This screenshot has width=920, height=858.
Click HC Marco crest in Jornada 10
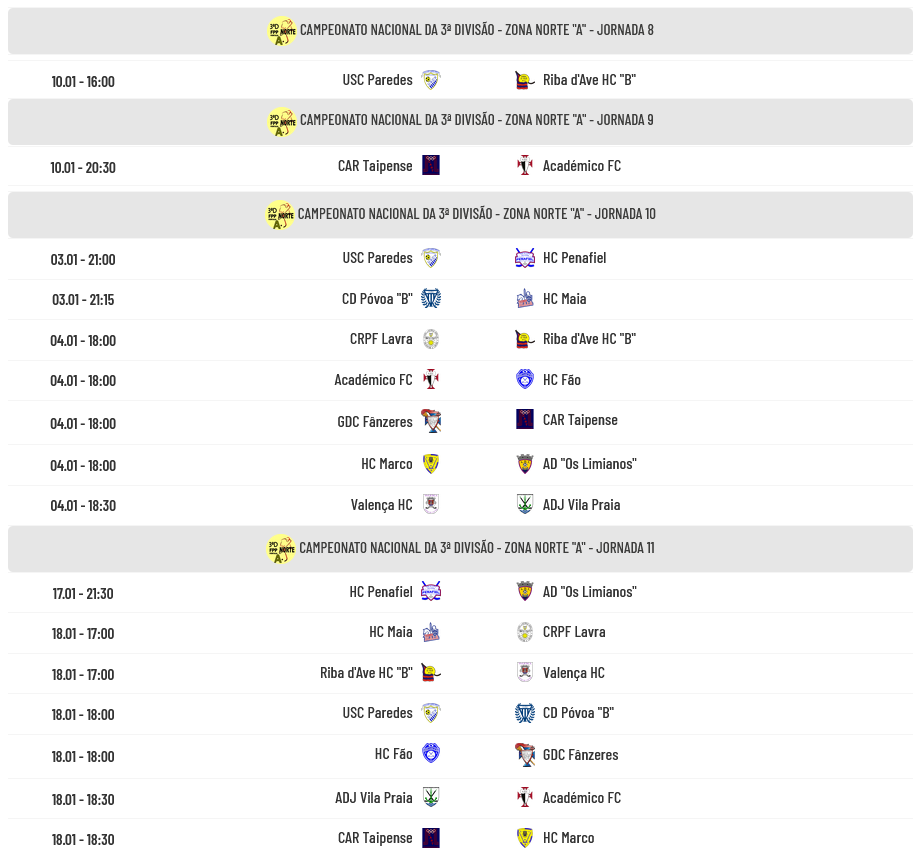(x=431, y=464)
